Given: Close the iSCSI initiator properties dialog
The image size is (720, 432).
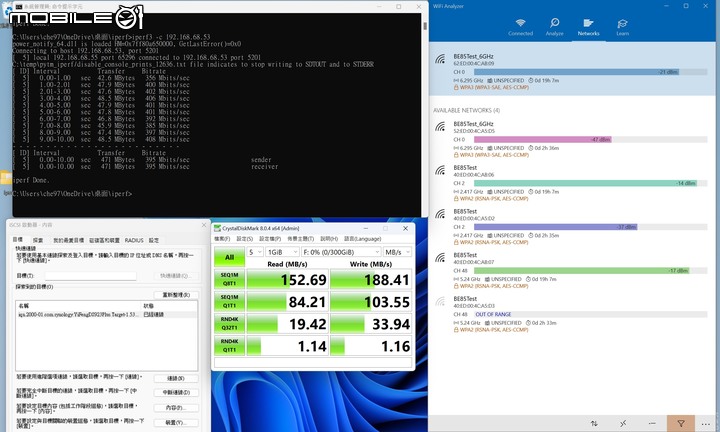Looking at the screenshot, I should click(204, 225).
